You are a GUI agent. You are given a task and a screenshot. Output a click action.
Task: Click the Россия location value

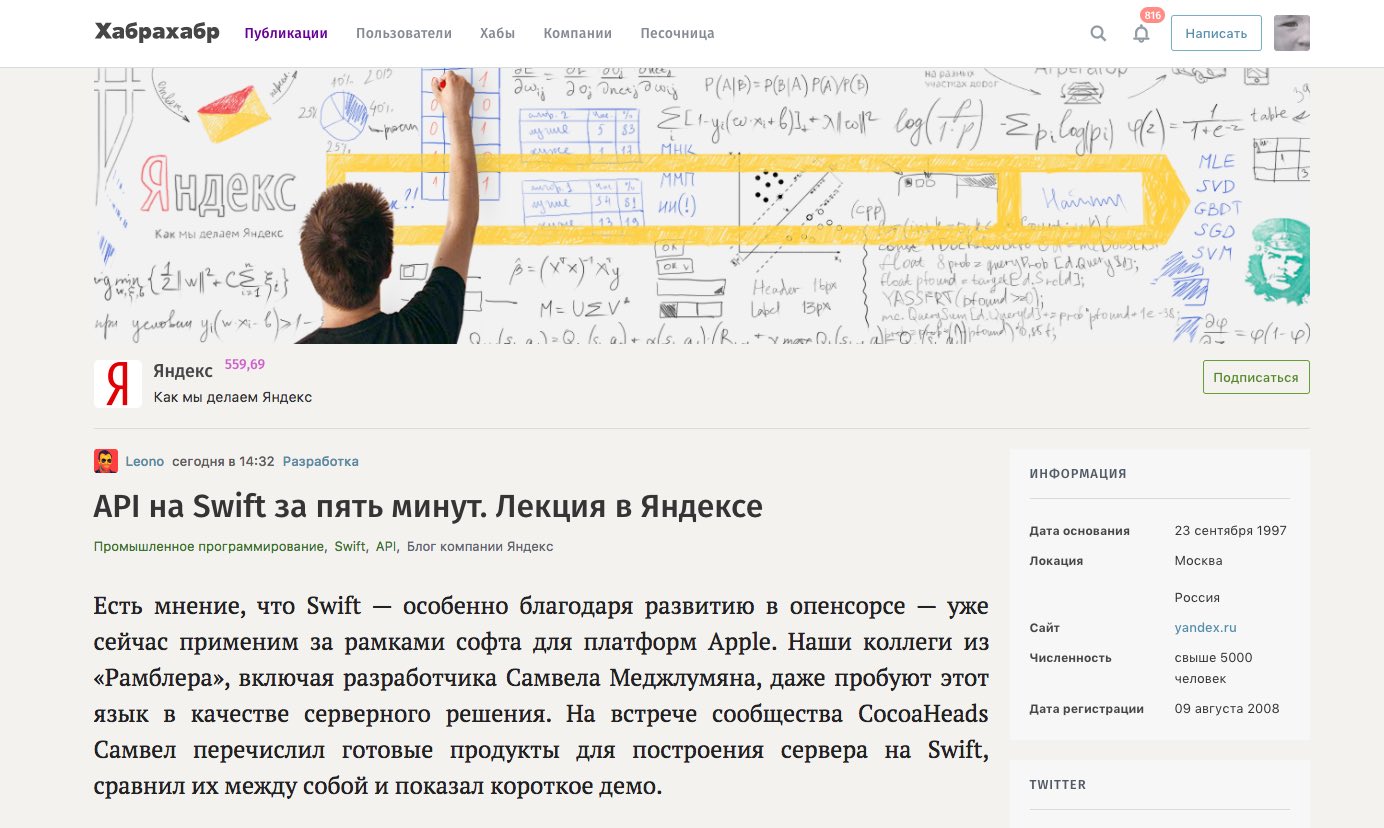click(1198, 598)
